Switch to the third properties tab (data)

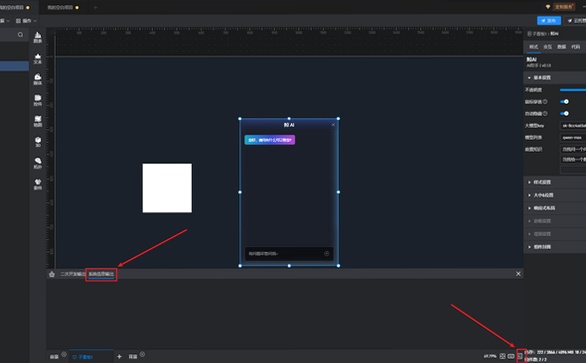coord(562,47)
